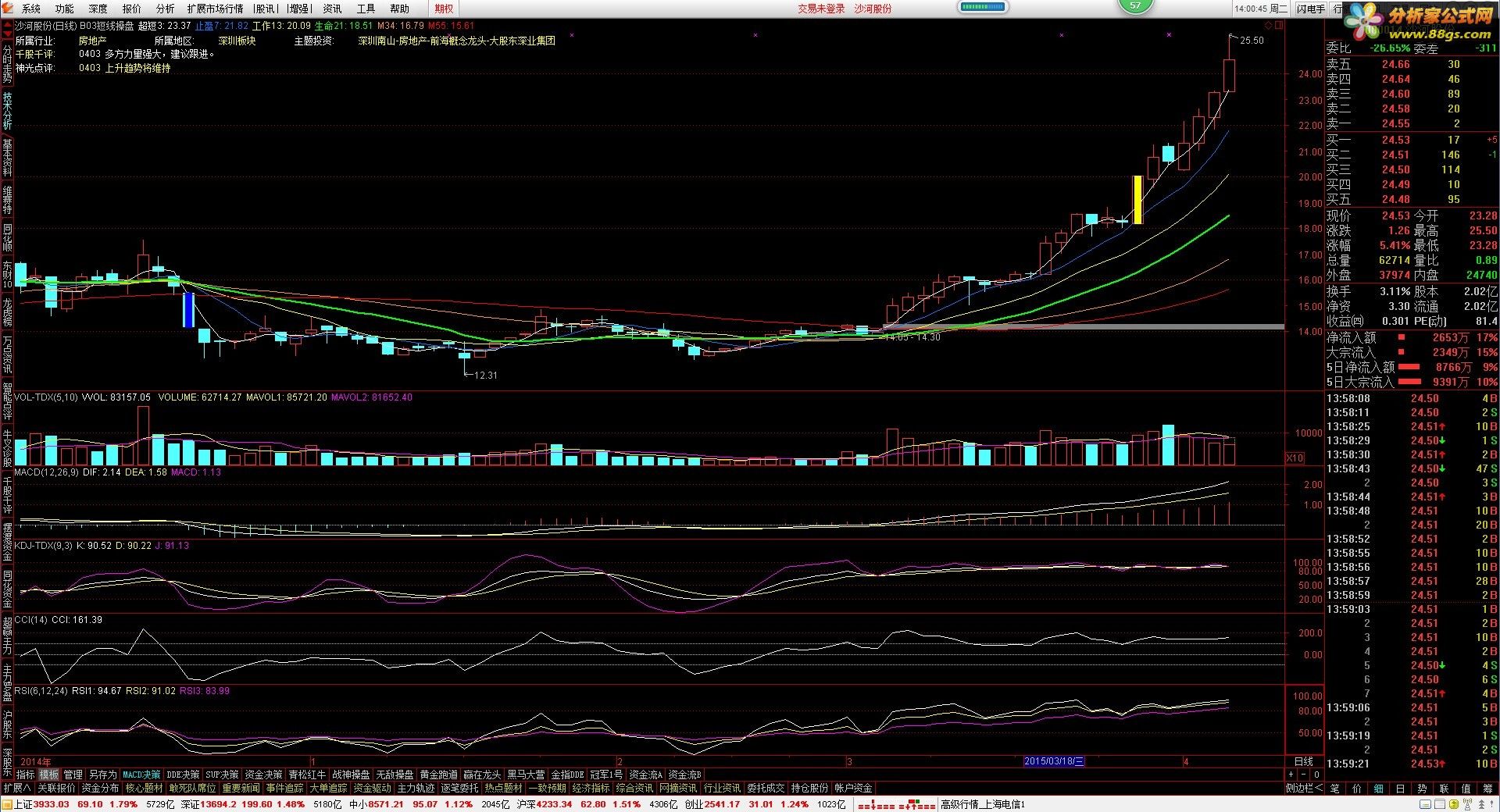Select the 青松红牛 template tab

coord(307,775)
